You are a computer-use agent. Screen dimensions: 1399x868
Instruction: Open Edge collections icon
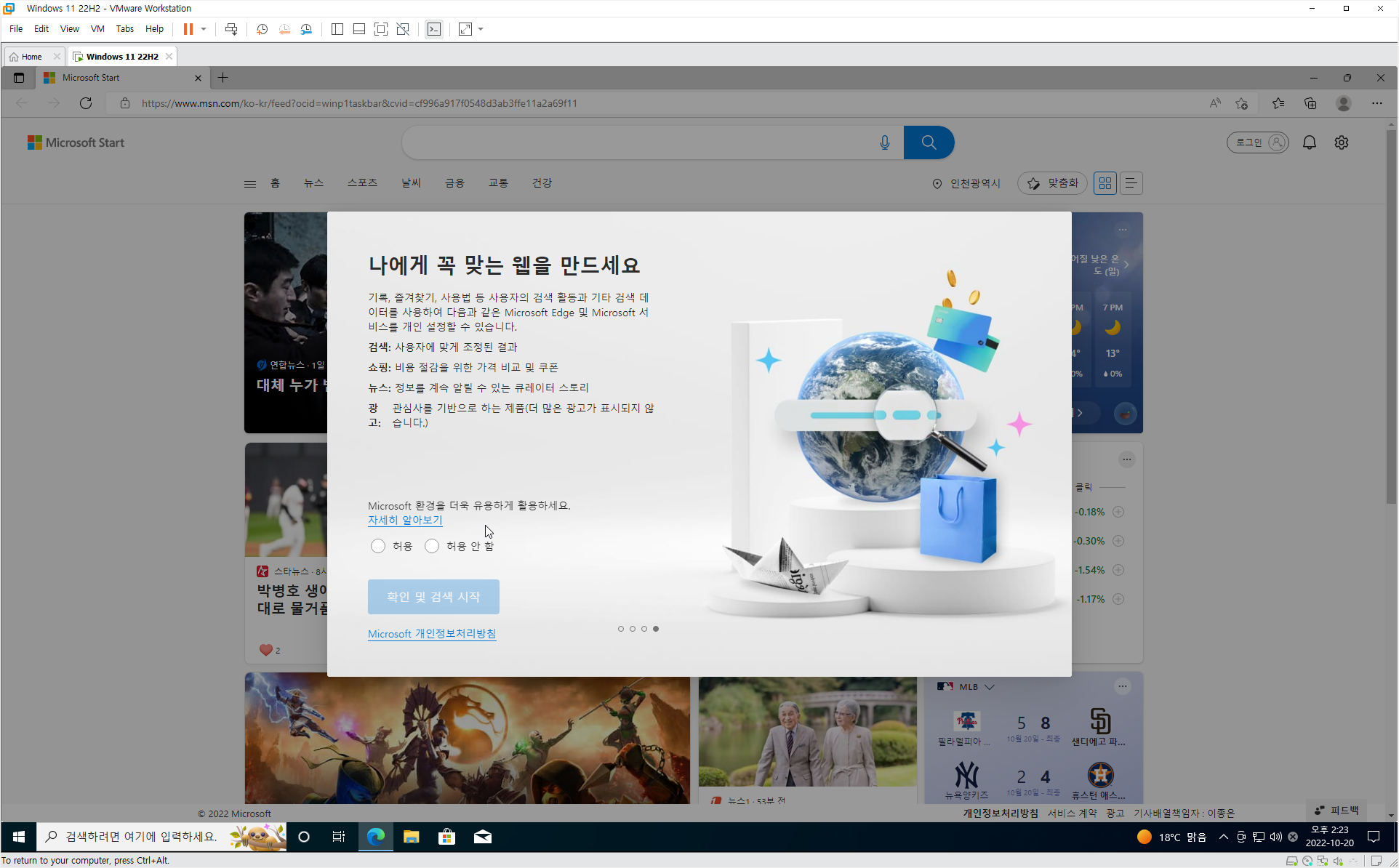coord(1310,103)
